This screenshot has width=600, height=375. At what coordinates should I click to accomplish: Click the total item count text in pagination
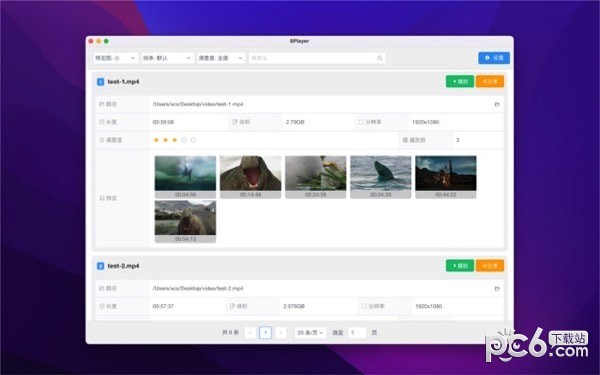(x=230, y=333)
